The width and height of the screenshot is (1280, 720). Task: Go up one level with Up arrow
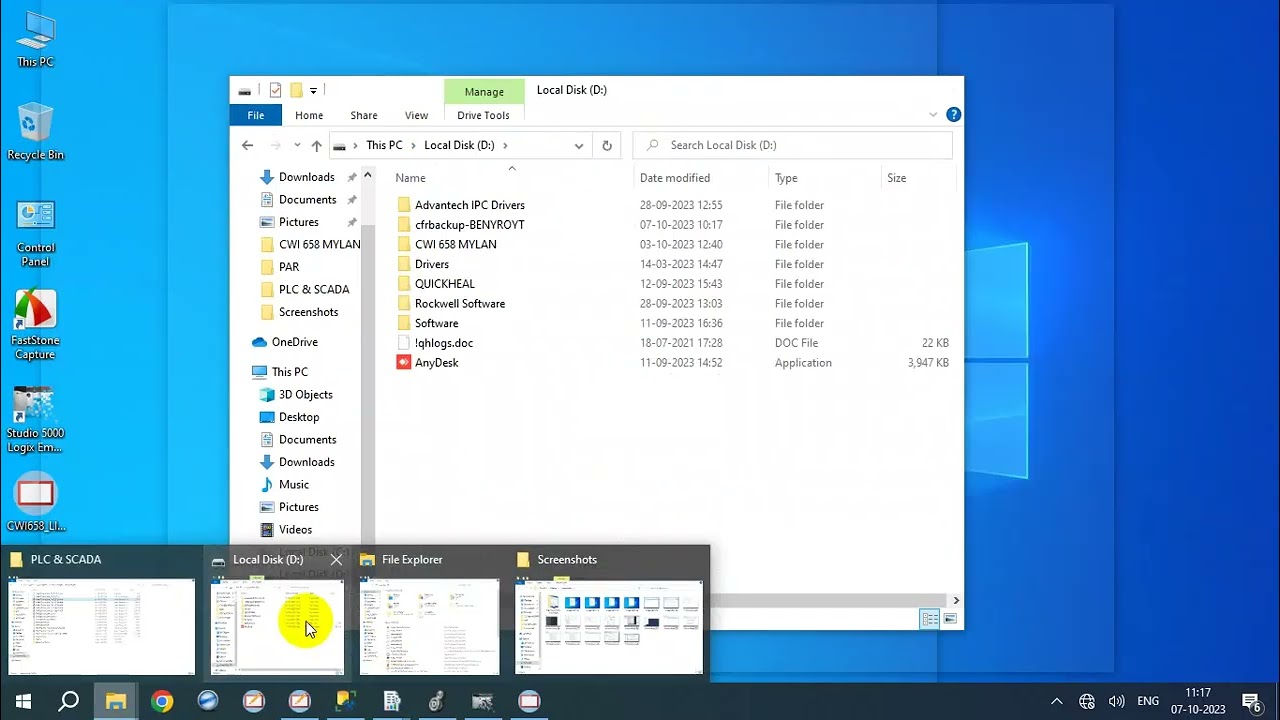(x=316, y=145)
